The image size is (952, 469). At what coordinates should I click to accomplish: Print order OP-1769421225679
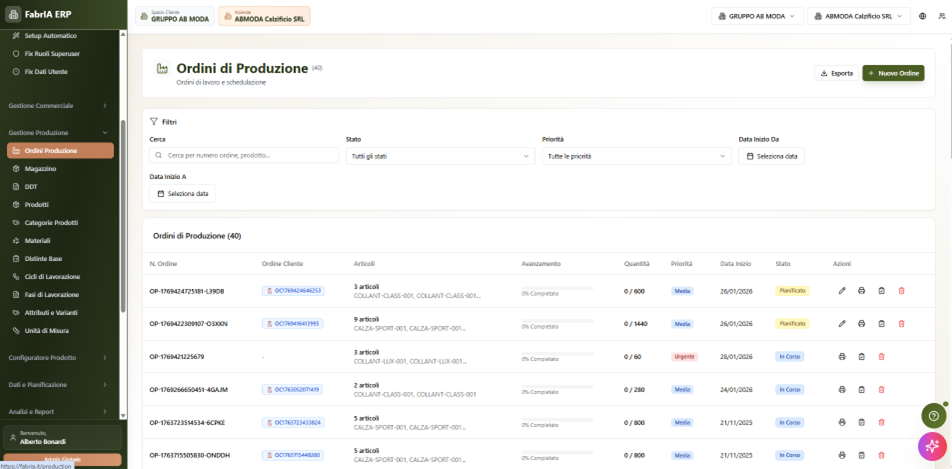click(x=842, y=357)
